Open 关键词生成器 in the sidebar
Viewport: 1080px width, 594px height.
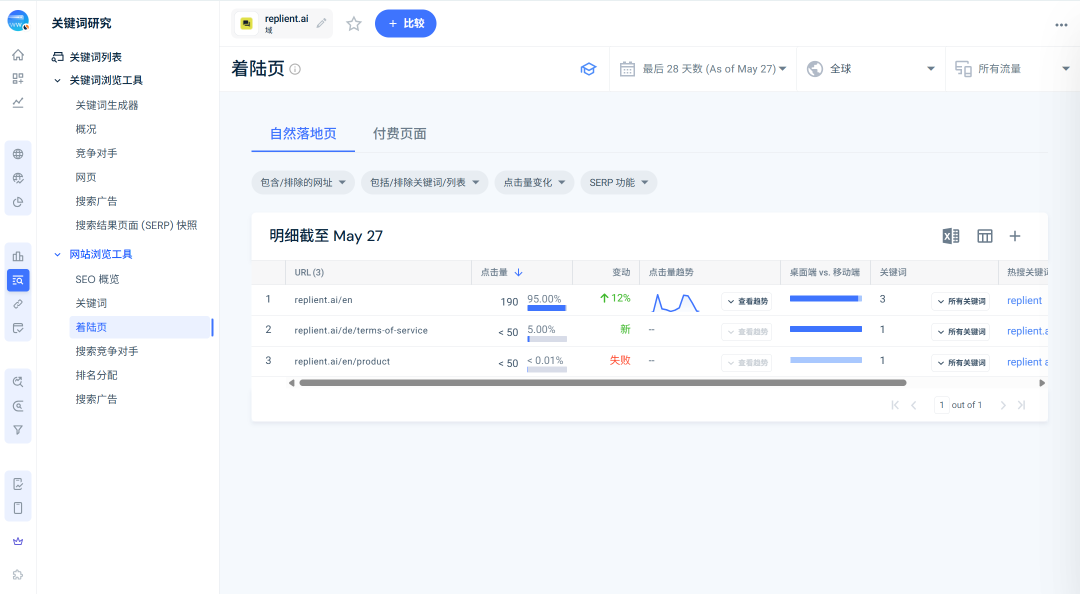107,105
